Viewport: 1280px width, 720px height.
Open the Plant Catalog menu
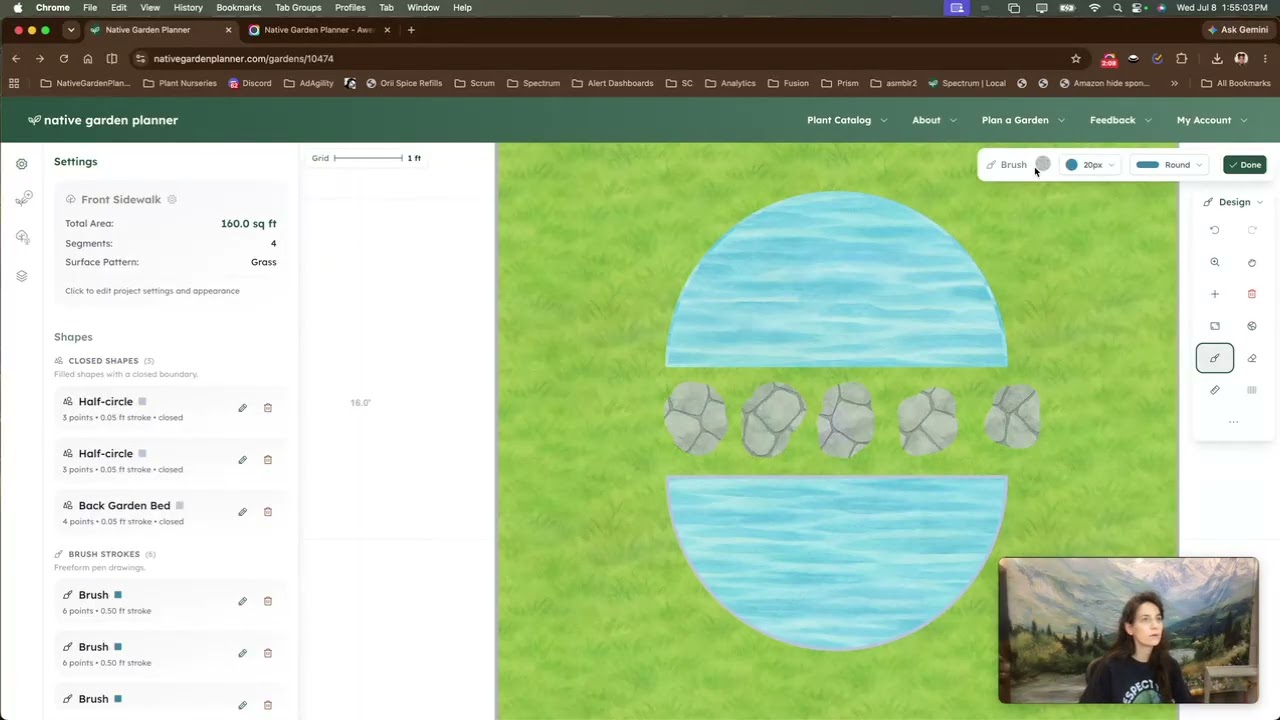[x=846, y=120]
